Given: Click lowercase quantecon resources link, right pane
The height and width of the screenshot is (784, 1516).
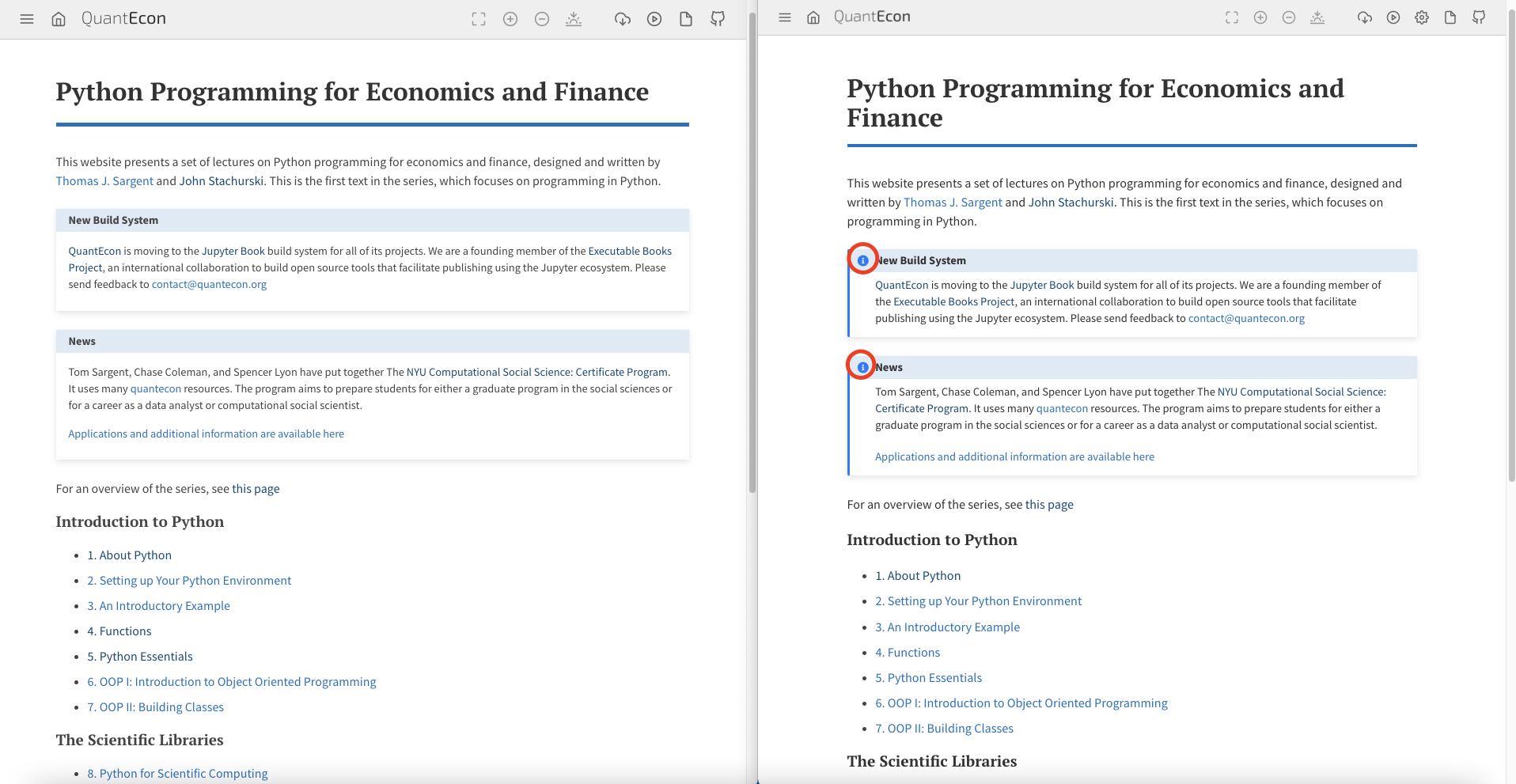Looking at the screenshot, I should [x=1062, y=408].
